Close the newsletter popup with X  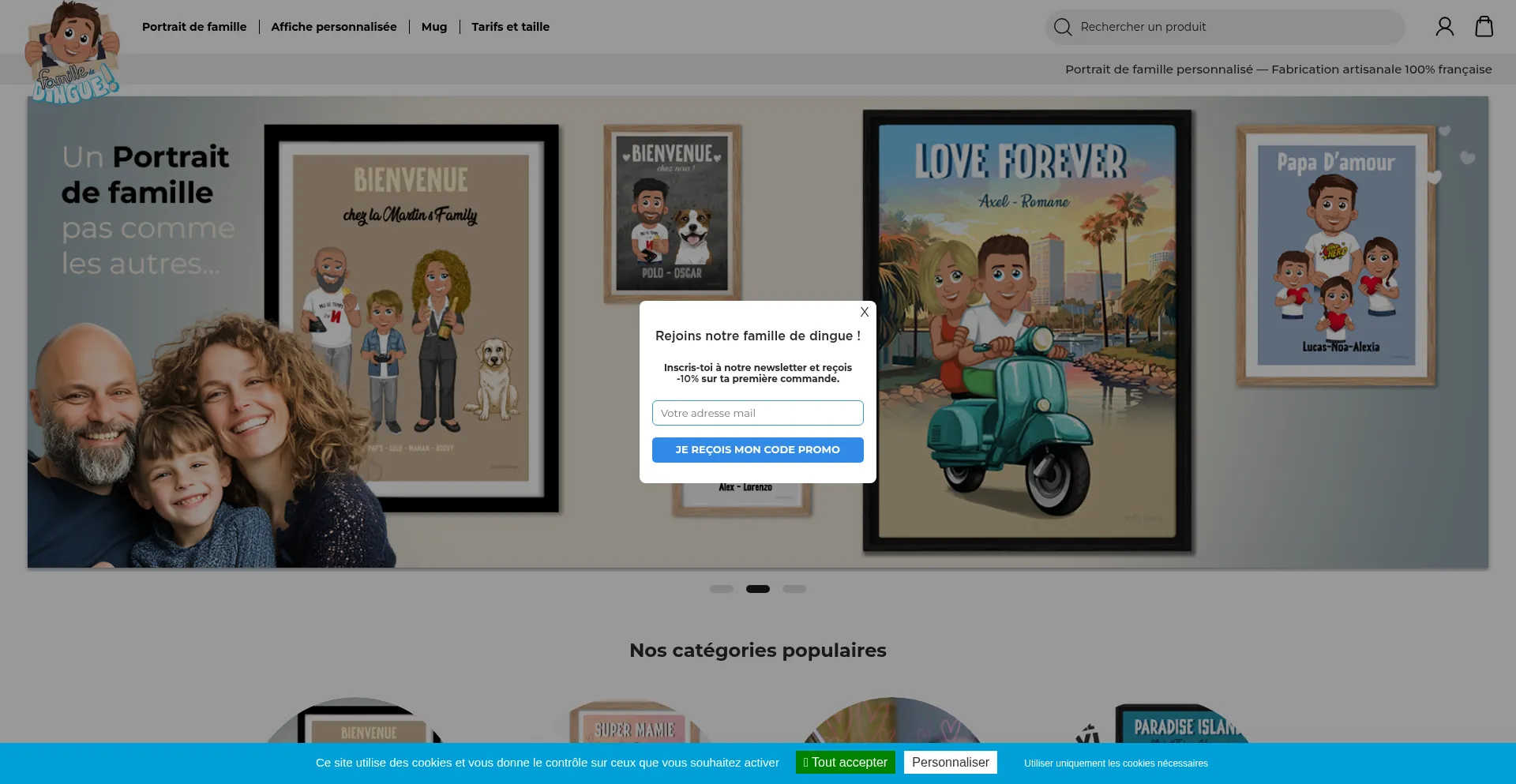(x=865, y=312)
